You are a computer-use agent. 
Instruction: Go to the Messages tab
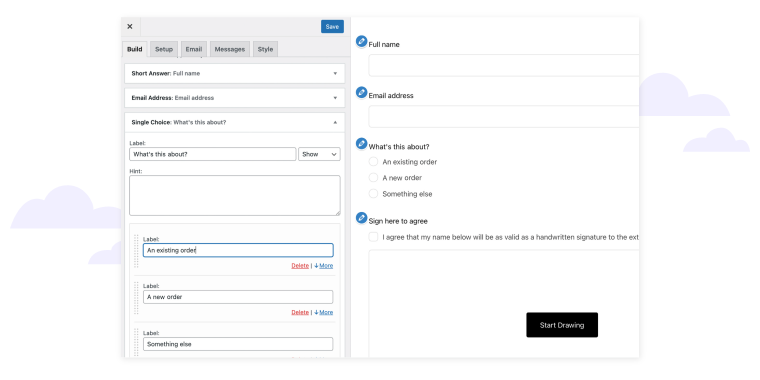click(x=230, y=49)
